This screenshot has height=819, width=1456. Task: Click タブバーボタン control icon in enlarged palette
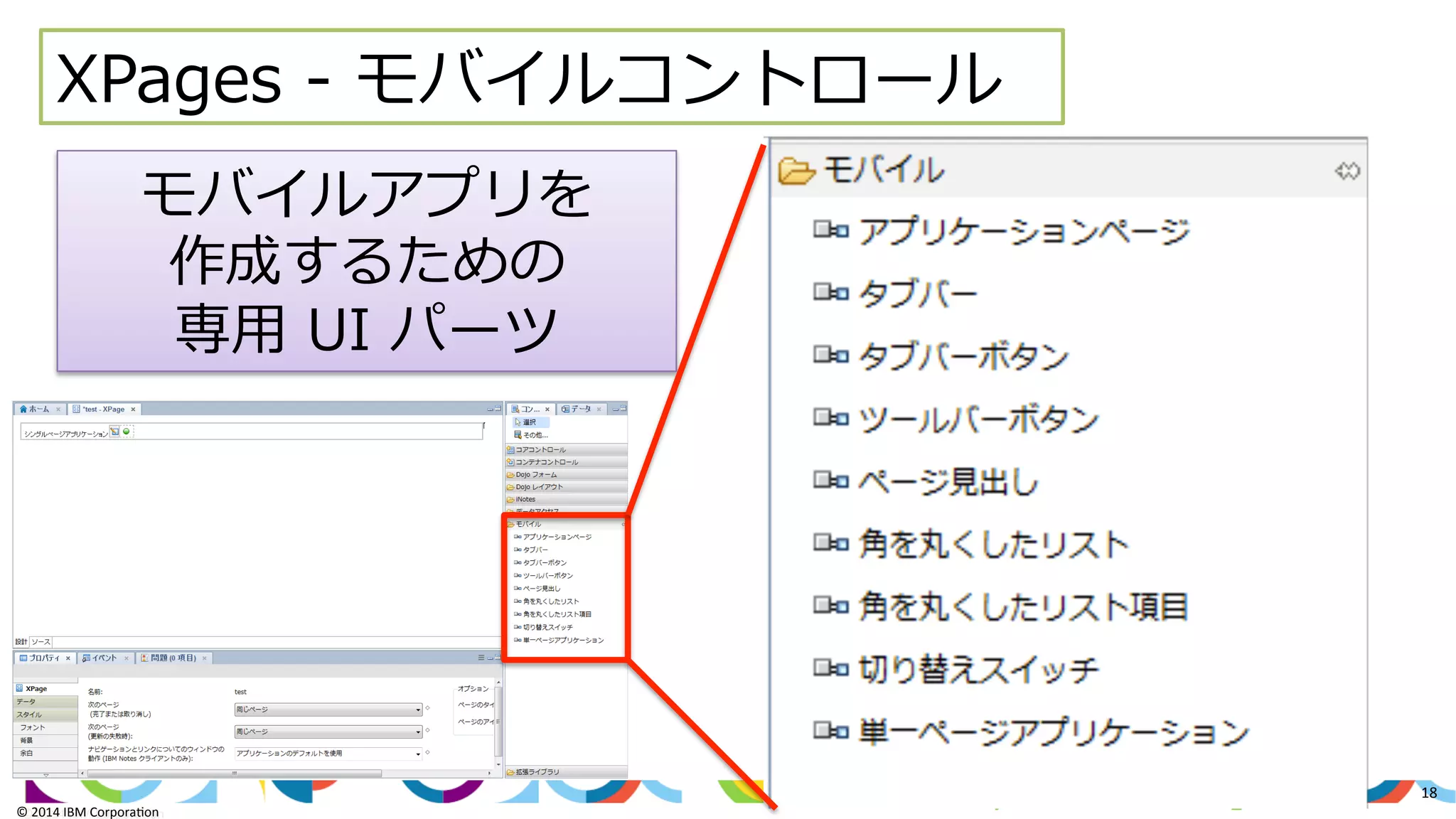[x=831, y=355]
